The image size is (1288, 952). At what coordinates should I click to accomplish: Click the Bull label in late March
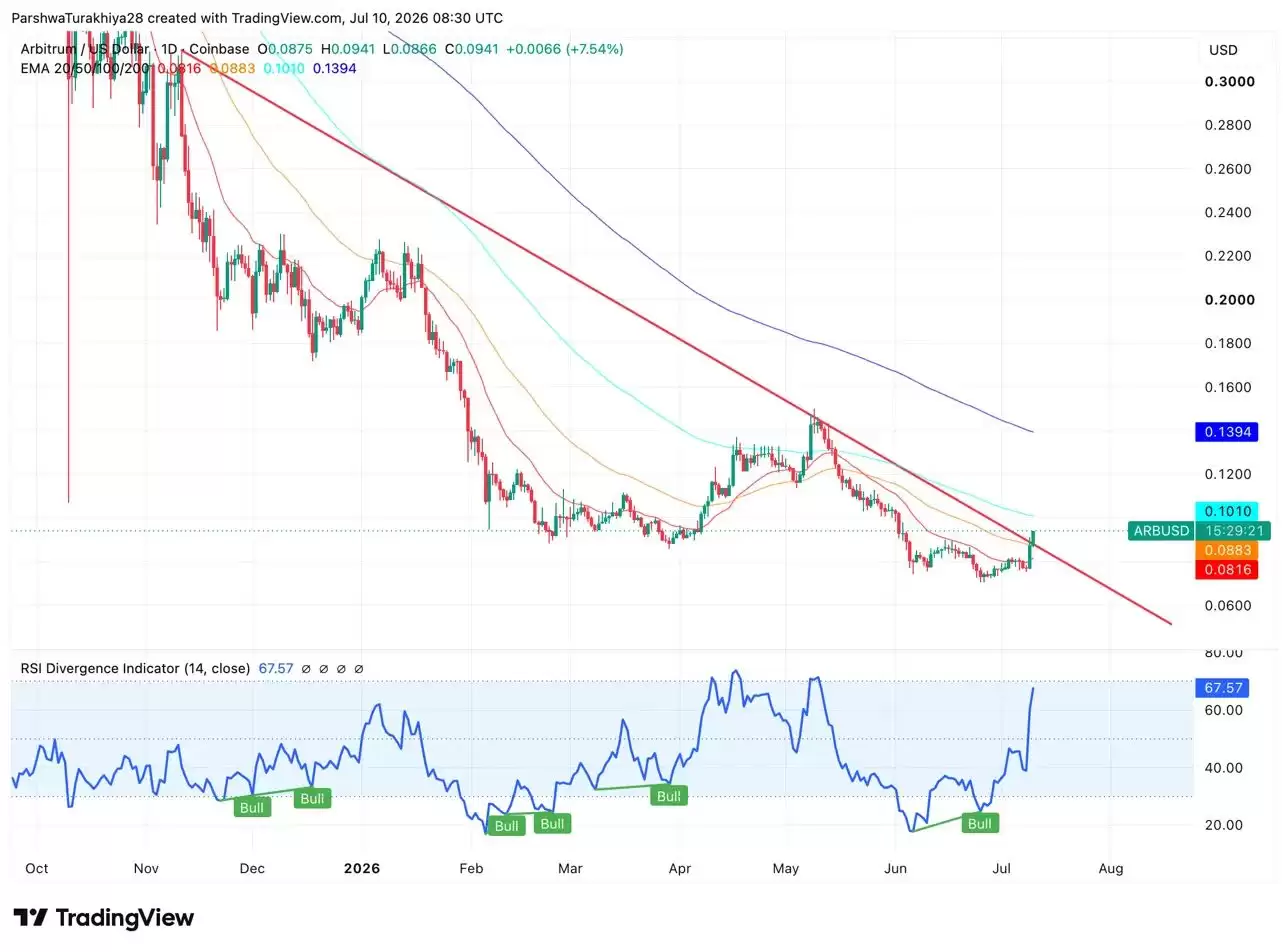pos(669,796)
